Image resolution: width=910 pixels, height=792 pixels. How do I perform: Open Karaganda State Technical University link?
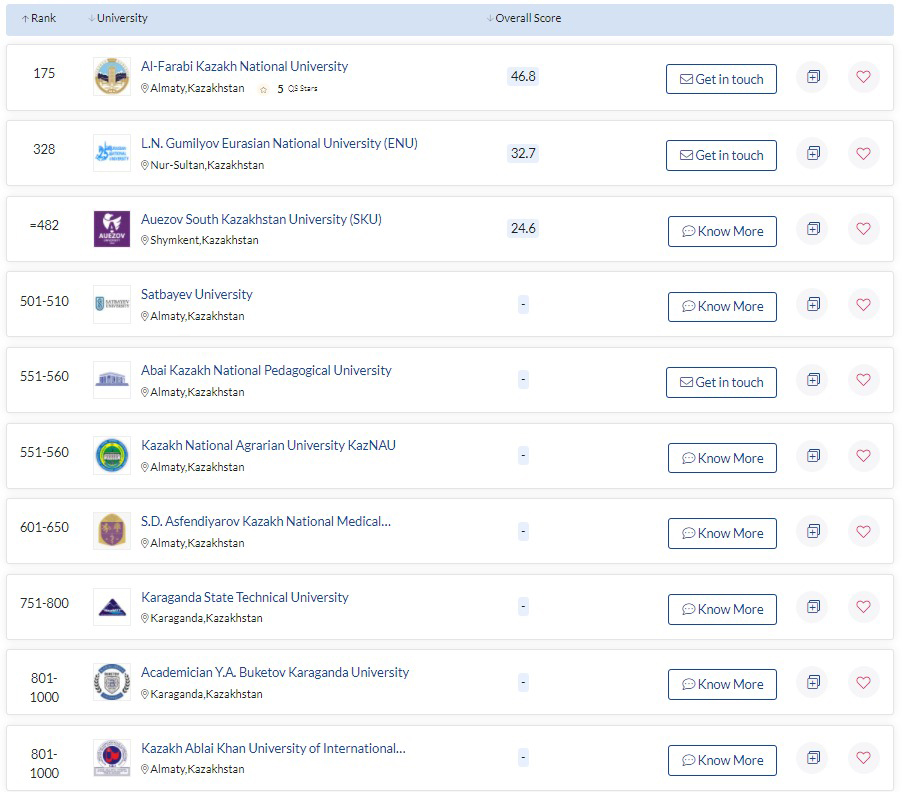tap(245, 597)
